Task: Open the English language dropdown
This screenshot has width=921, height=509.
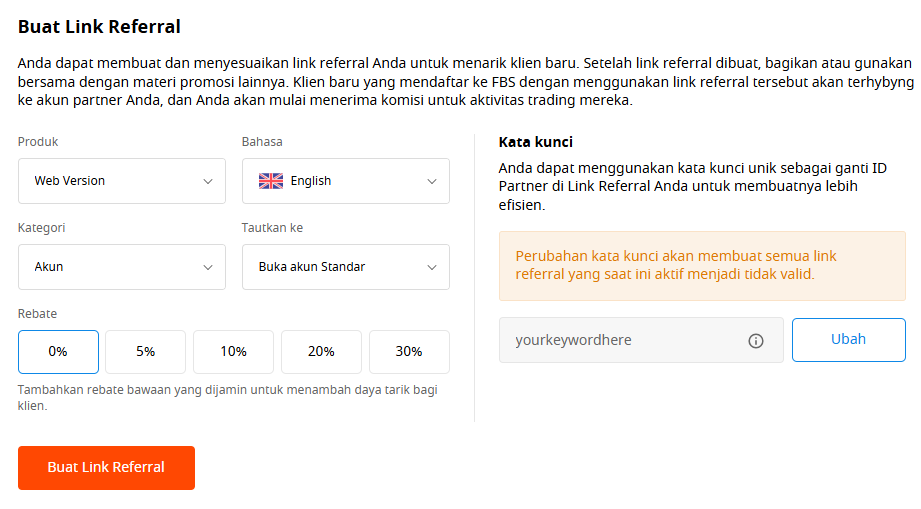Action: [346, 181]
